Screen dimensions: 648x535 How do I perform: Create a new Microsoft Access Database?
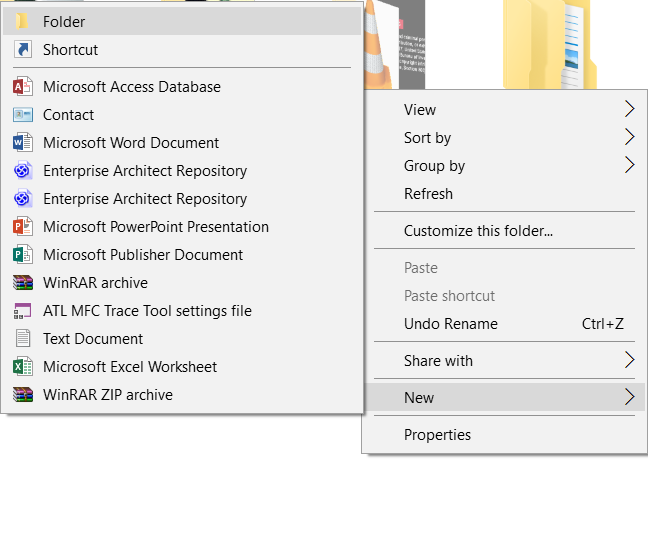(182, 86)
